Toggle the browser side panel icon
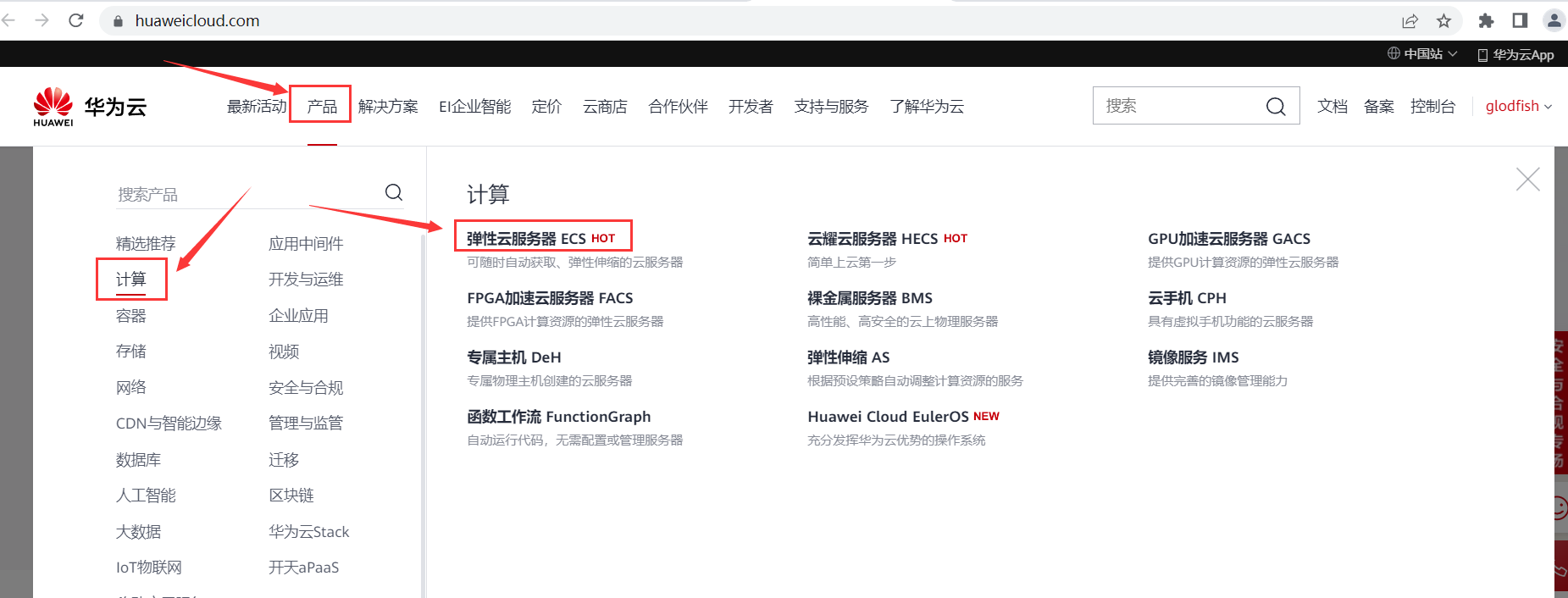 click(1520, 20)
